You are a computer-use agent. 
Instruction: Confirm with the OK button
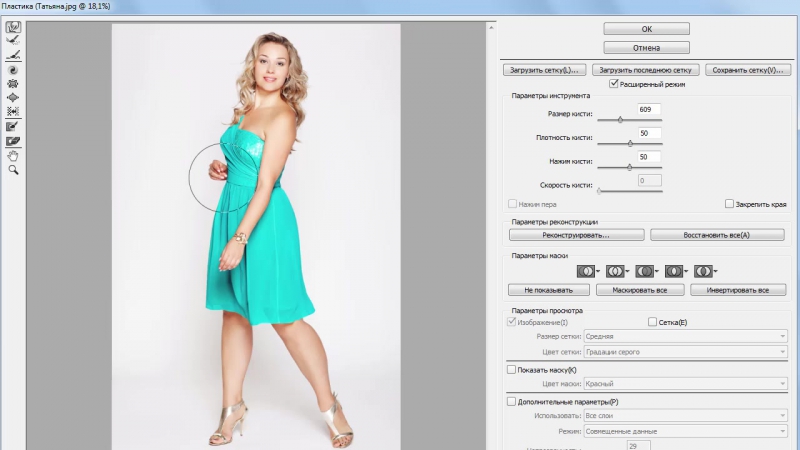pos(646,29)
